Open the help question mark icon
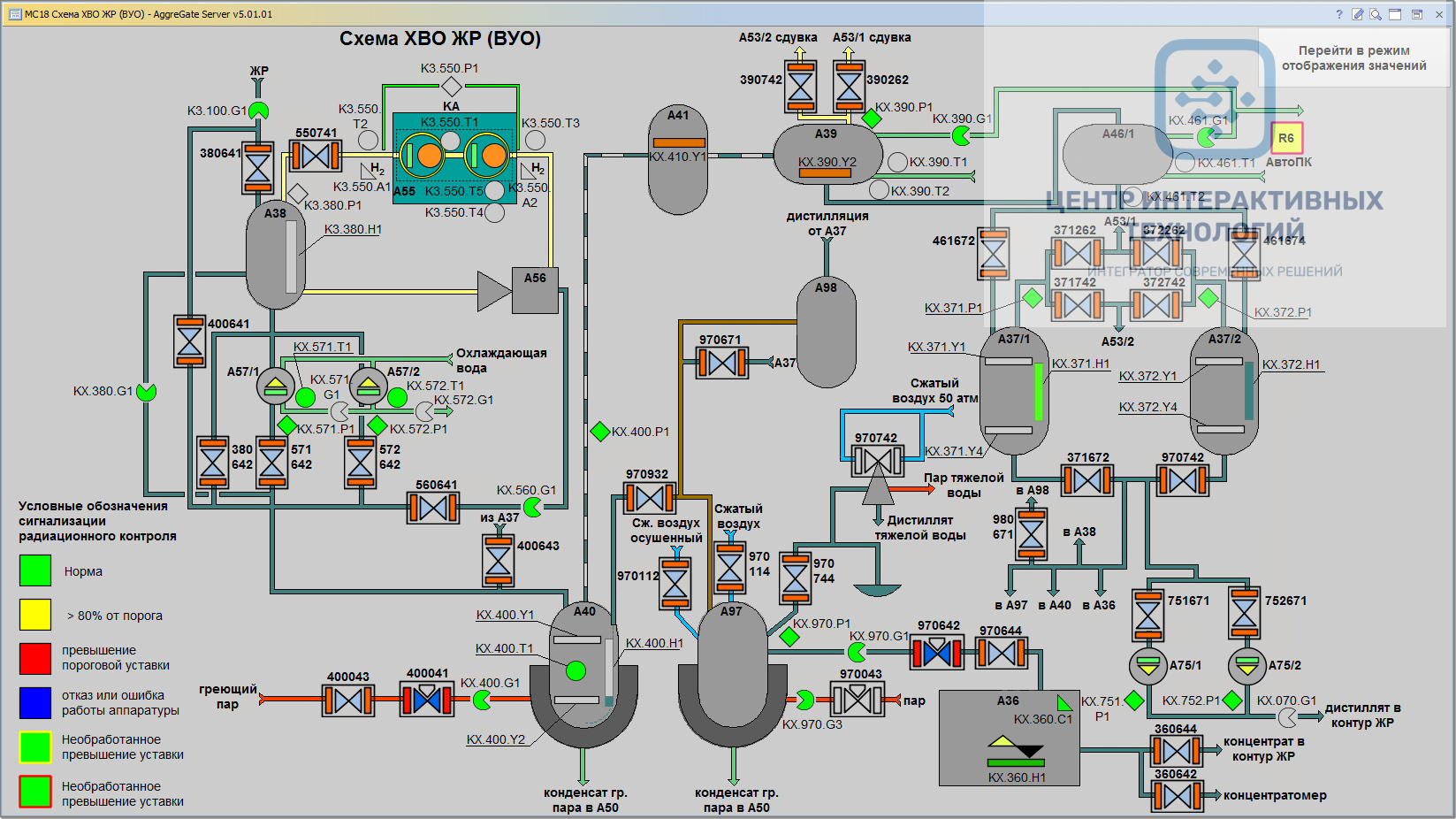This screenshot has height=819, width=1456. (1338, 14)
